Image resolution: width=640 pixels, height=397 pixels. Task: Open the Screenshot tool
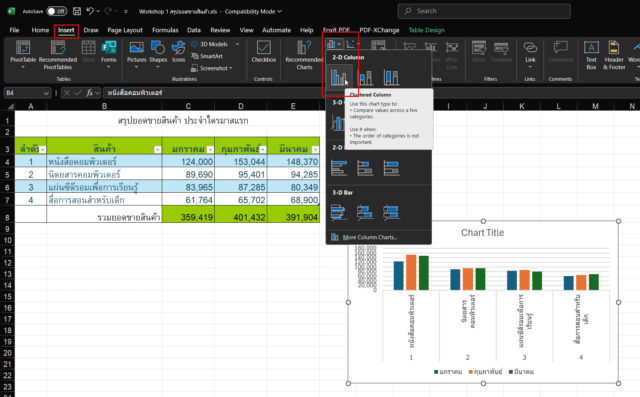211,68
